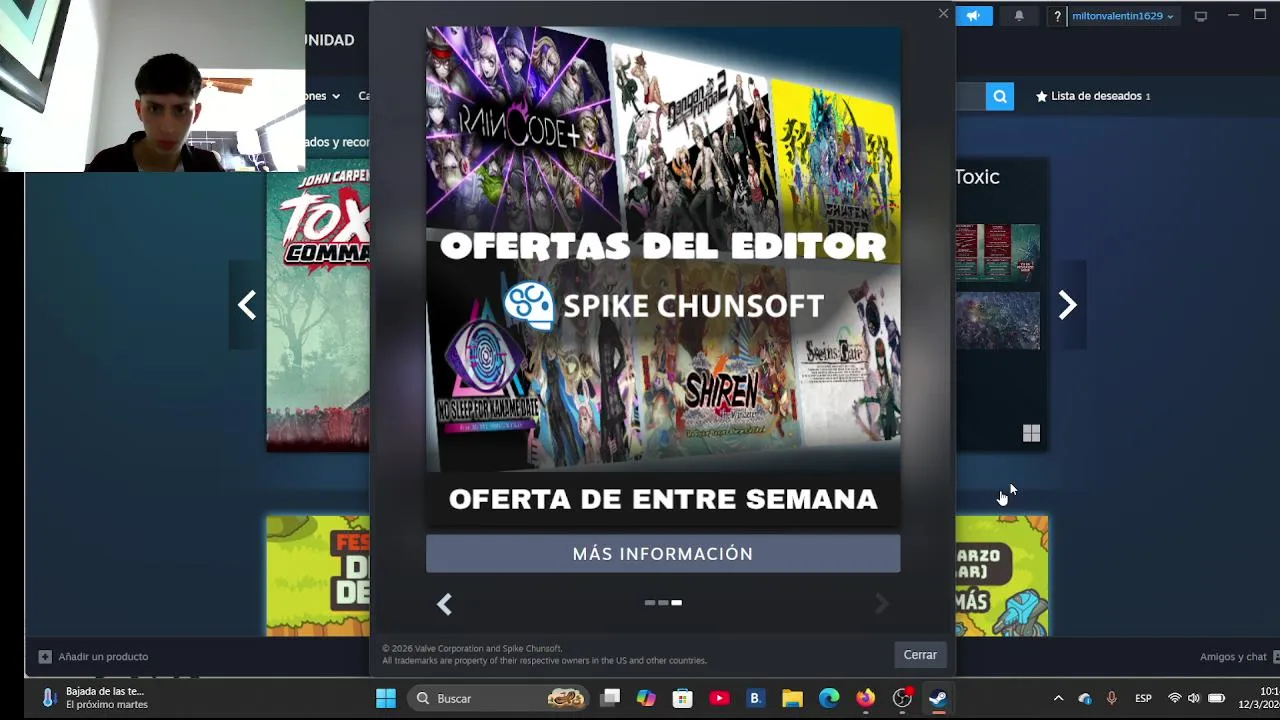
Task: Open Amigos y chat panel
Action: 1239,657
